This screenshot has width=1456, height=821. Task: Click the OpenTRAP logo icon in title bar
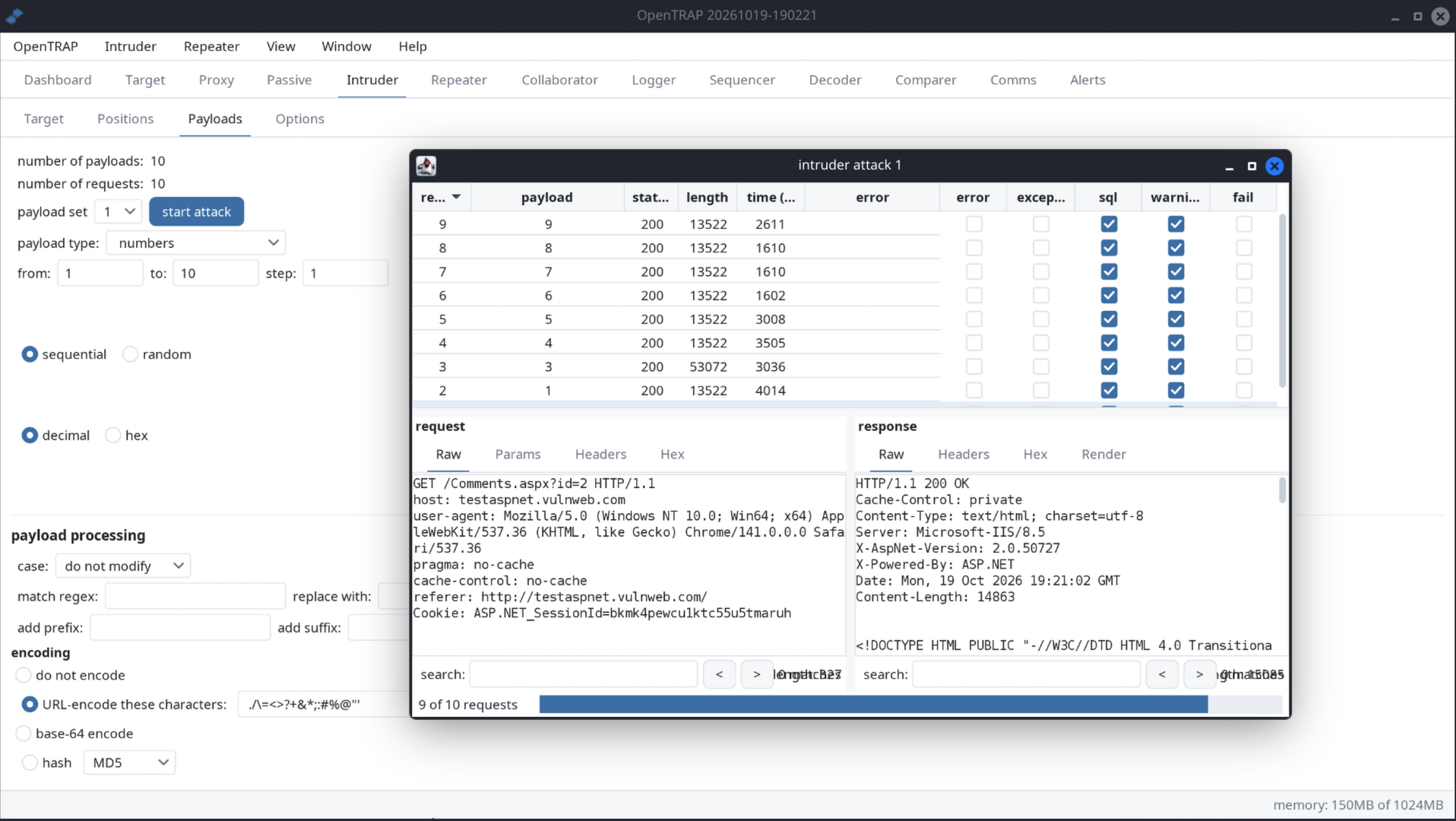pyautogui.click(x=14, y=15)
